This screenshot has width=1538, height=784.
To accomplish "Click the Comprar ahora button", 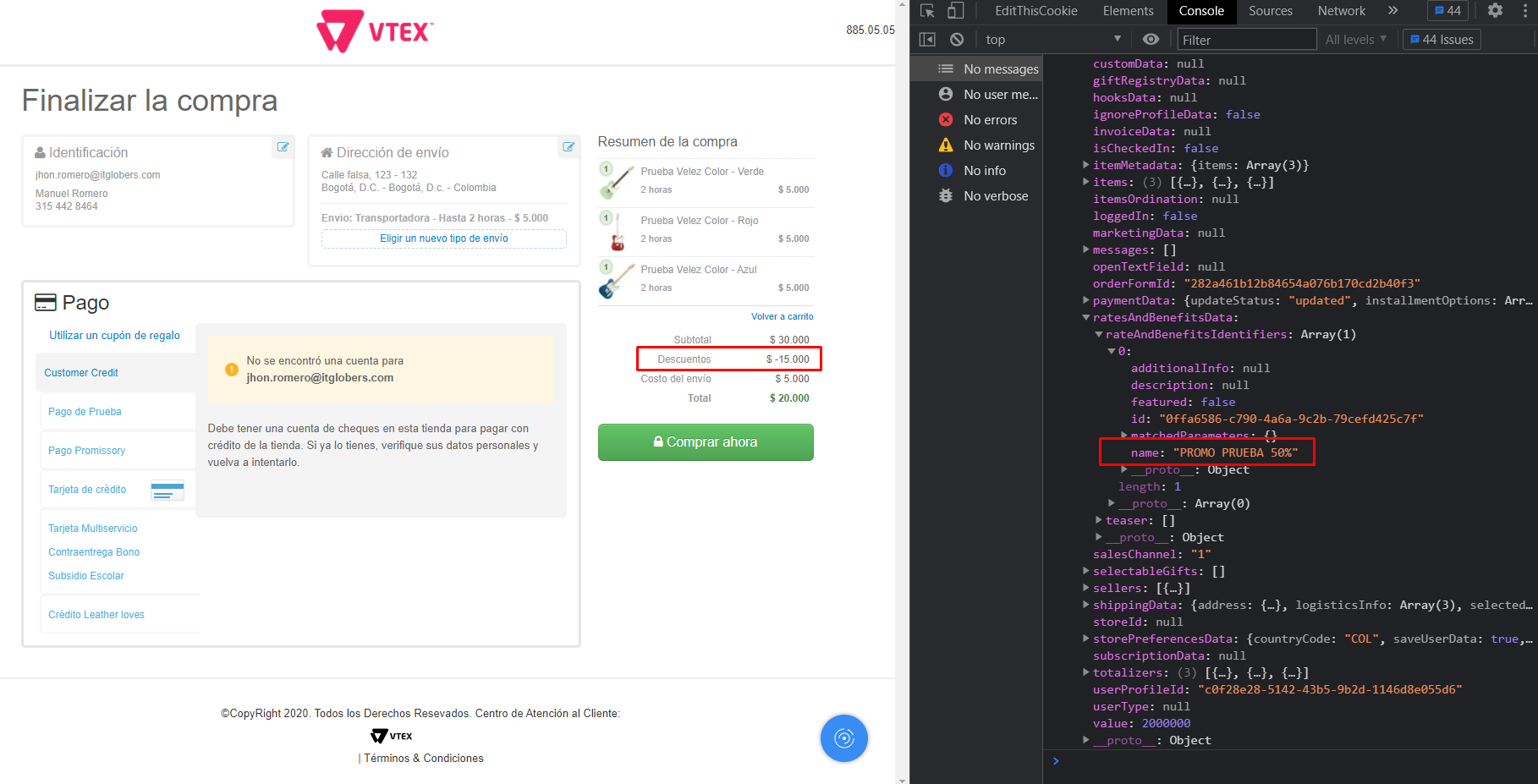I will coord(706,442).
